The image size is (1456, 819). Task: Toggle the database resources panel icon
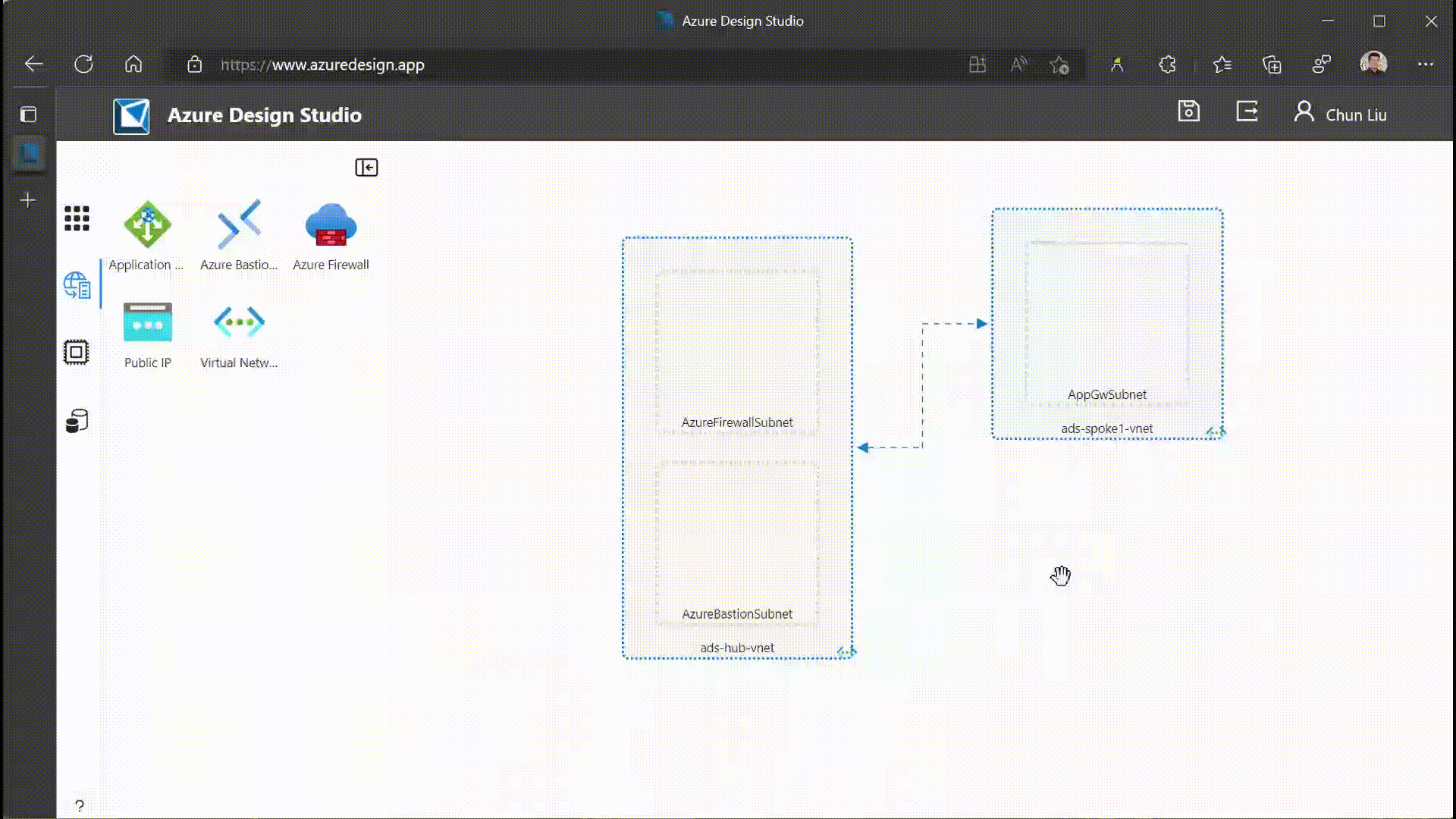[77, 419]
